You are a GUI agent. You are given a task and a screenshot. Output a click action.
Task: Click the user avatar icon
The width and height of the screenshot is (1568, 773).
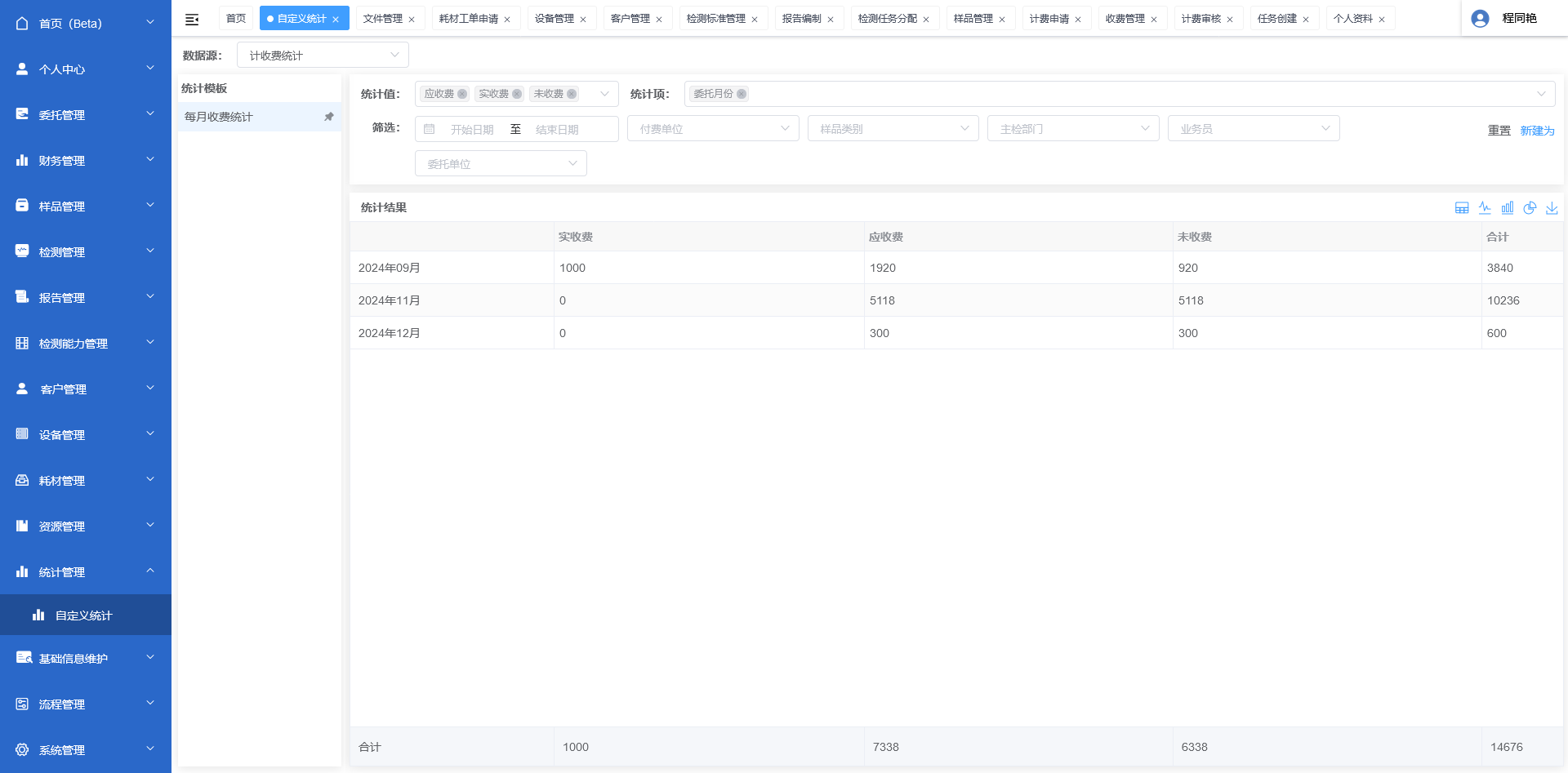[x=1480, y=18]
